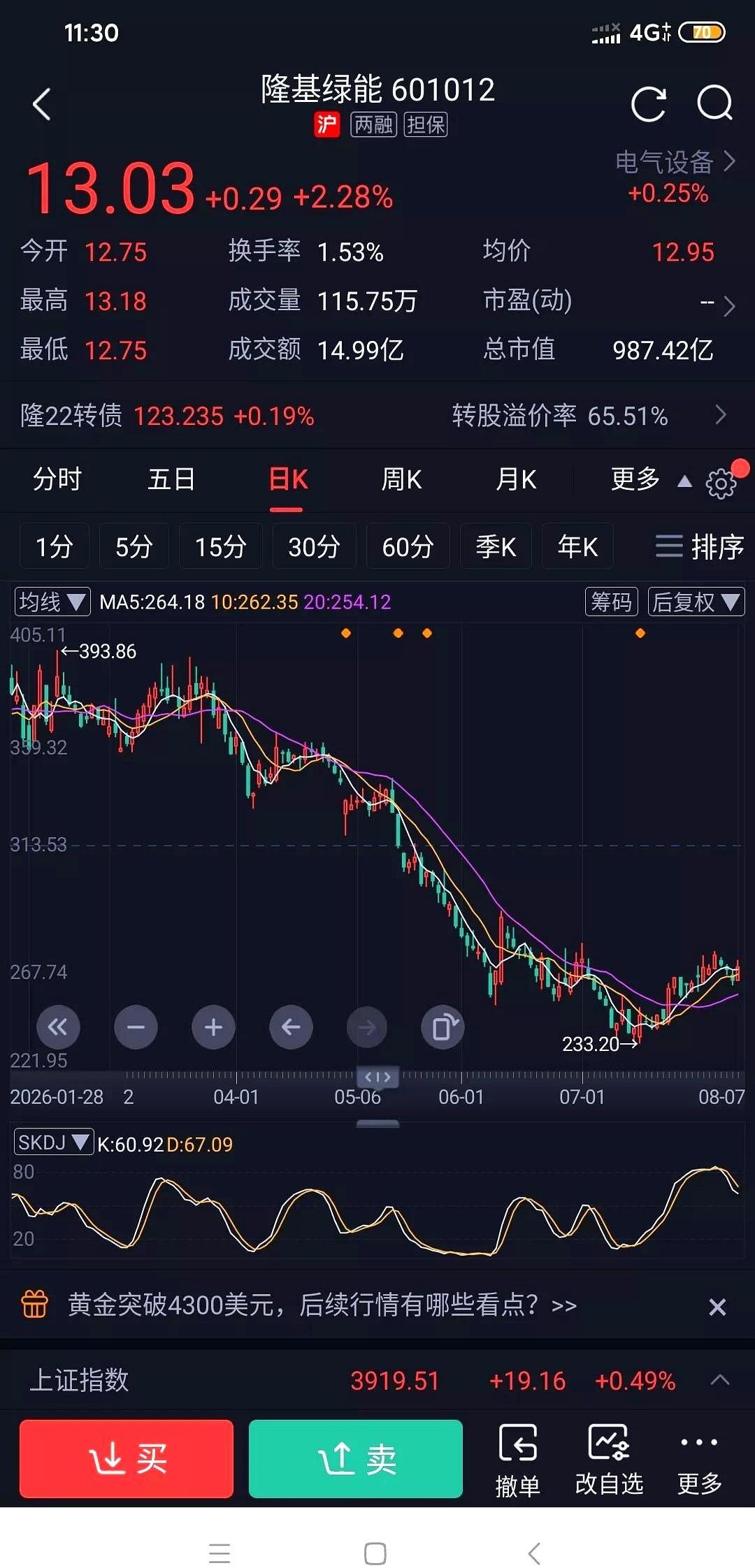Jump chart to earliest data

58,1027
